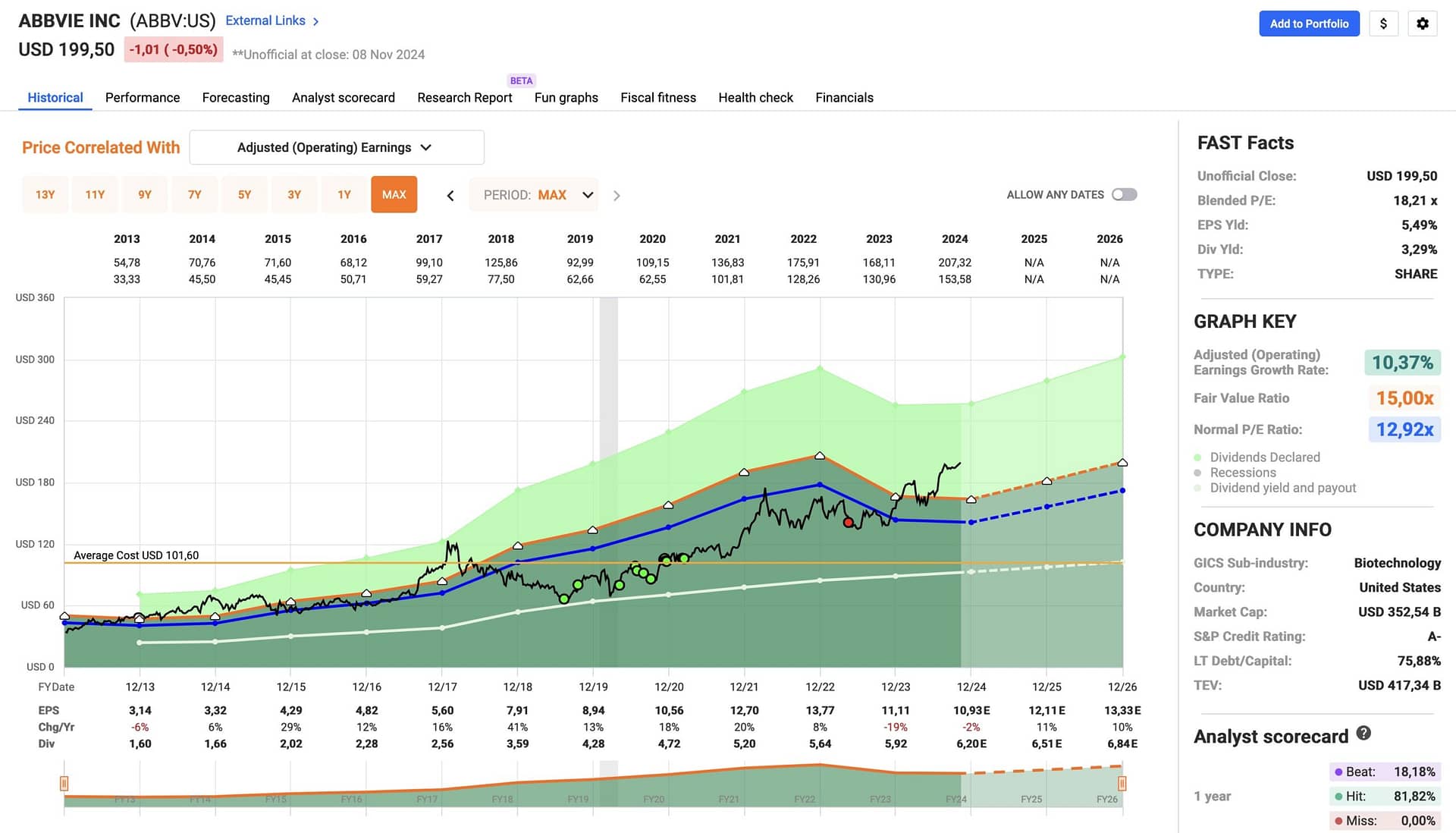The image size is (1456, 833).
Task: Click the S&P Credit Rating A- value
Action: tap(1434, 637)
